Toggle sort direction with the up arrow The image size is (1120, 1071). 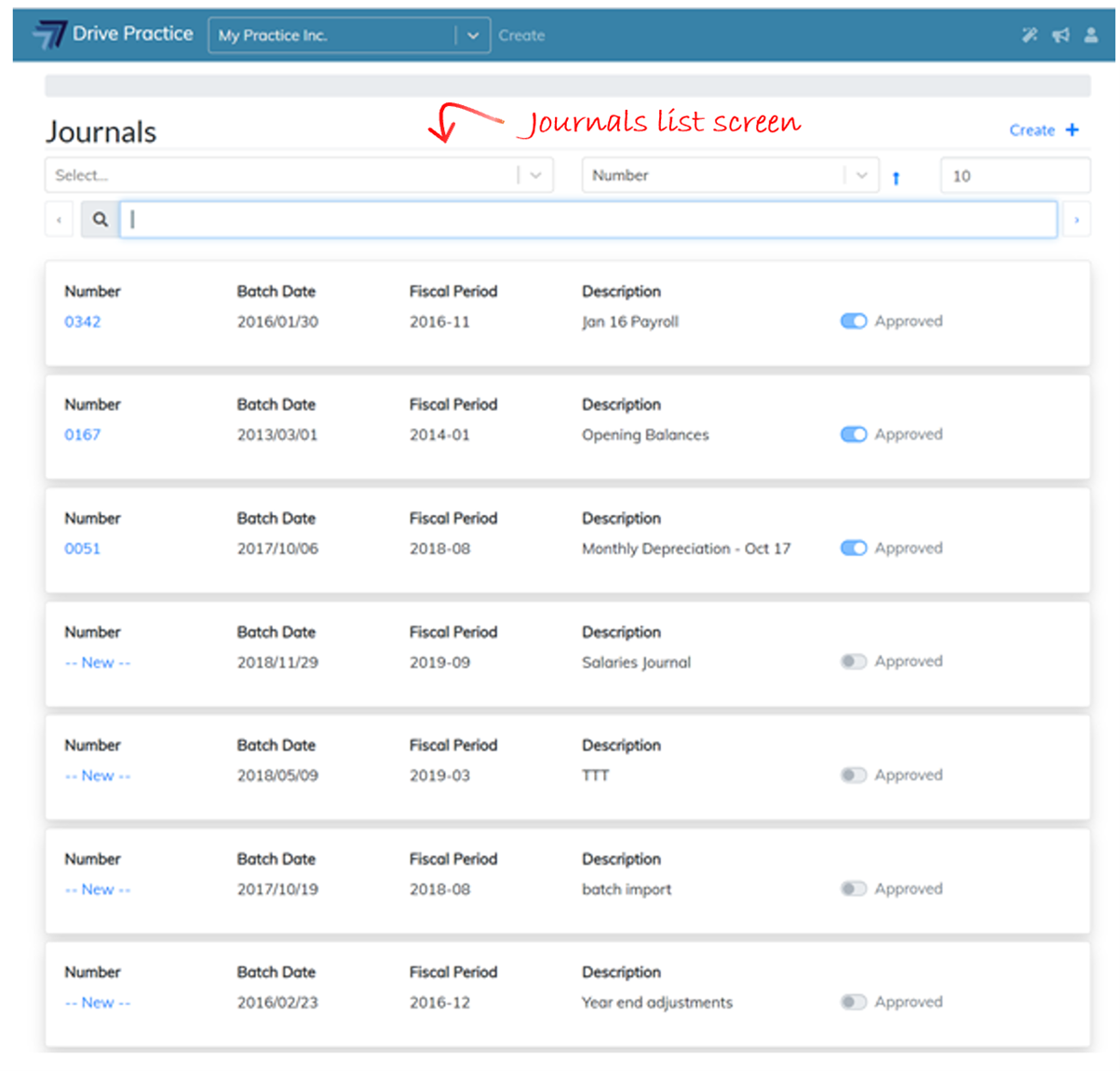pyautogui.click(x=896, y=177)
